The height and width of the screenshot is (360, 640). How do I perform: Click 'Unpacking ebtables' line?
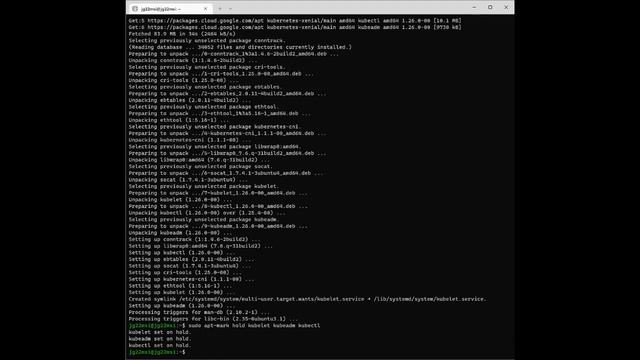(189, 100)
